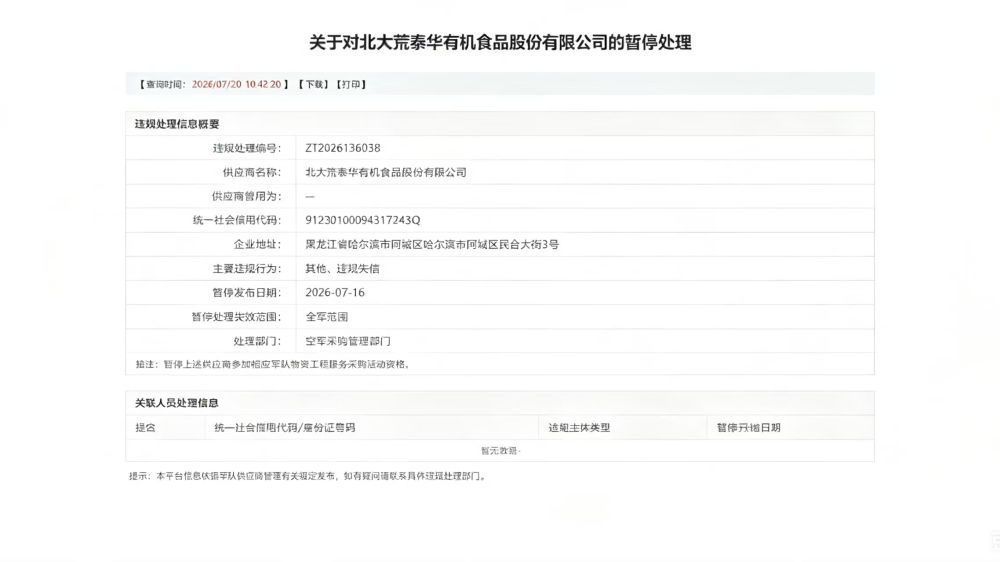Click the 供应商曾用名 label
Image resolution: width=1000 pixels, height=562 pixels.
click(x=246, y=196)
